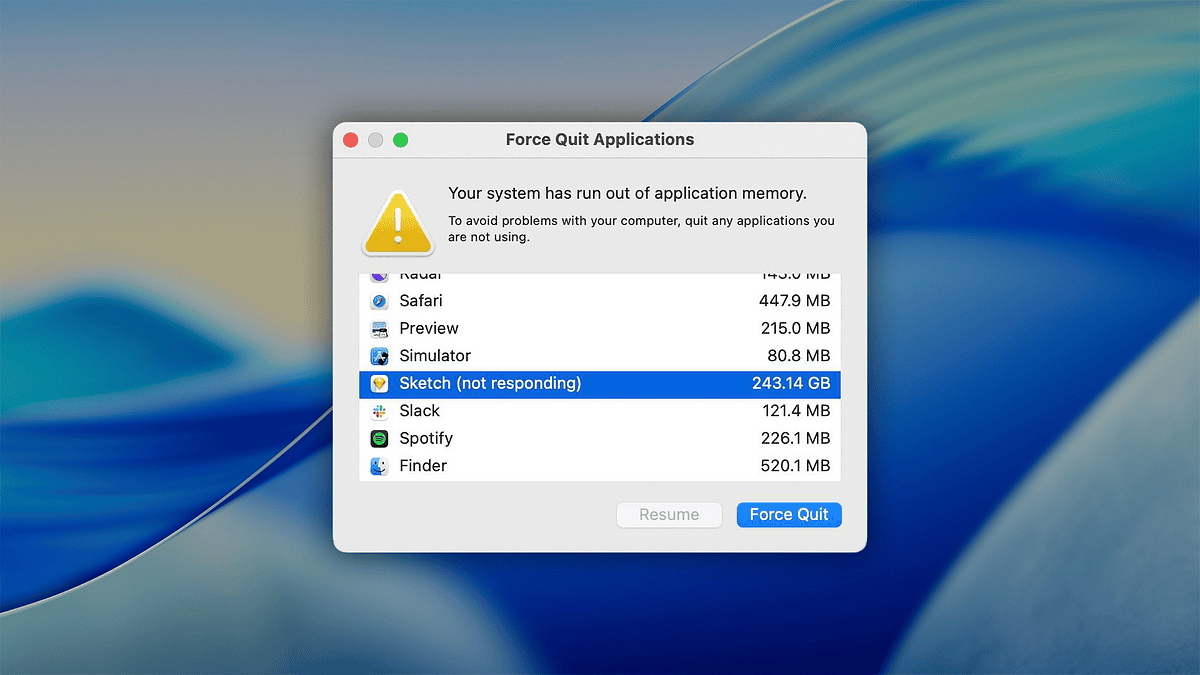The image size is (1200, 675).
Task: Select the Sketch (not responding) entry
Action: pos(600,383)
